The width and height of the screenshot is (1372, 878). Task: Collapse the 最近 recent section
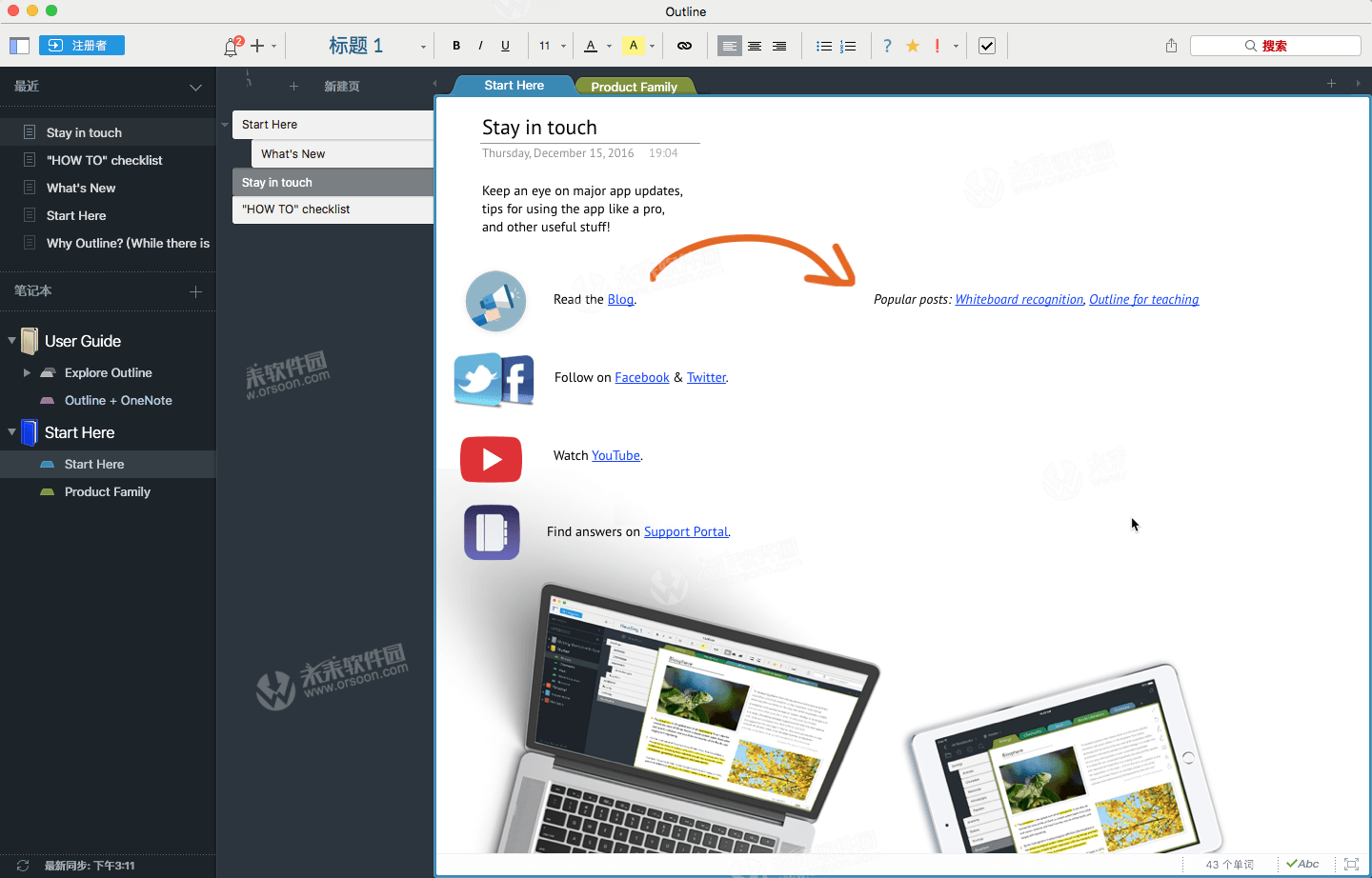click(195, 87)
